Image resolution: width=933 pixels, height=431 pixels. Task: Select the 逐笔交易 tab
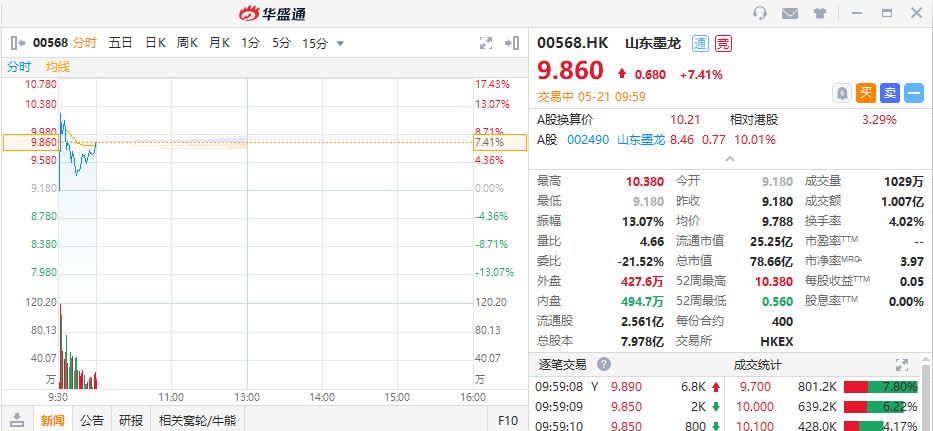point(562,364)
